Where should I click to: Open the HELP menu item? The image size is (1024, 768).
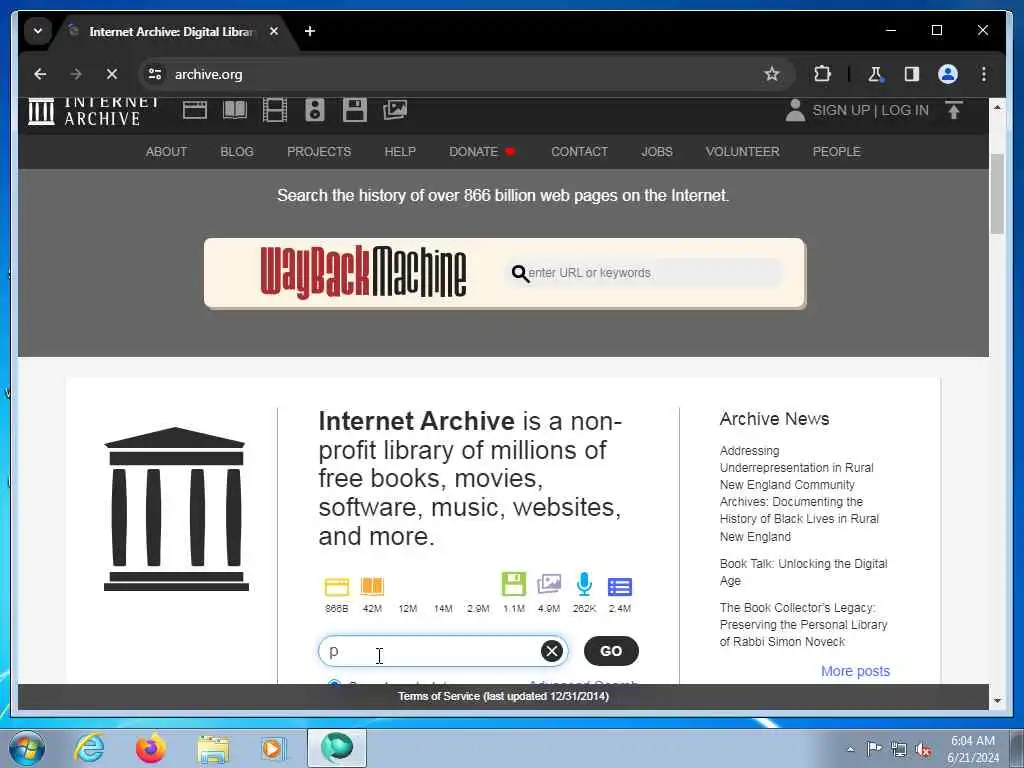click(x=400, y=152)
